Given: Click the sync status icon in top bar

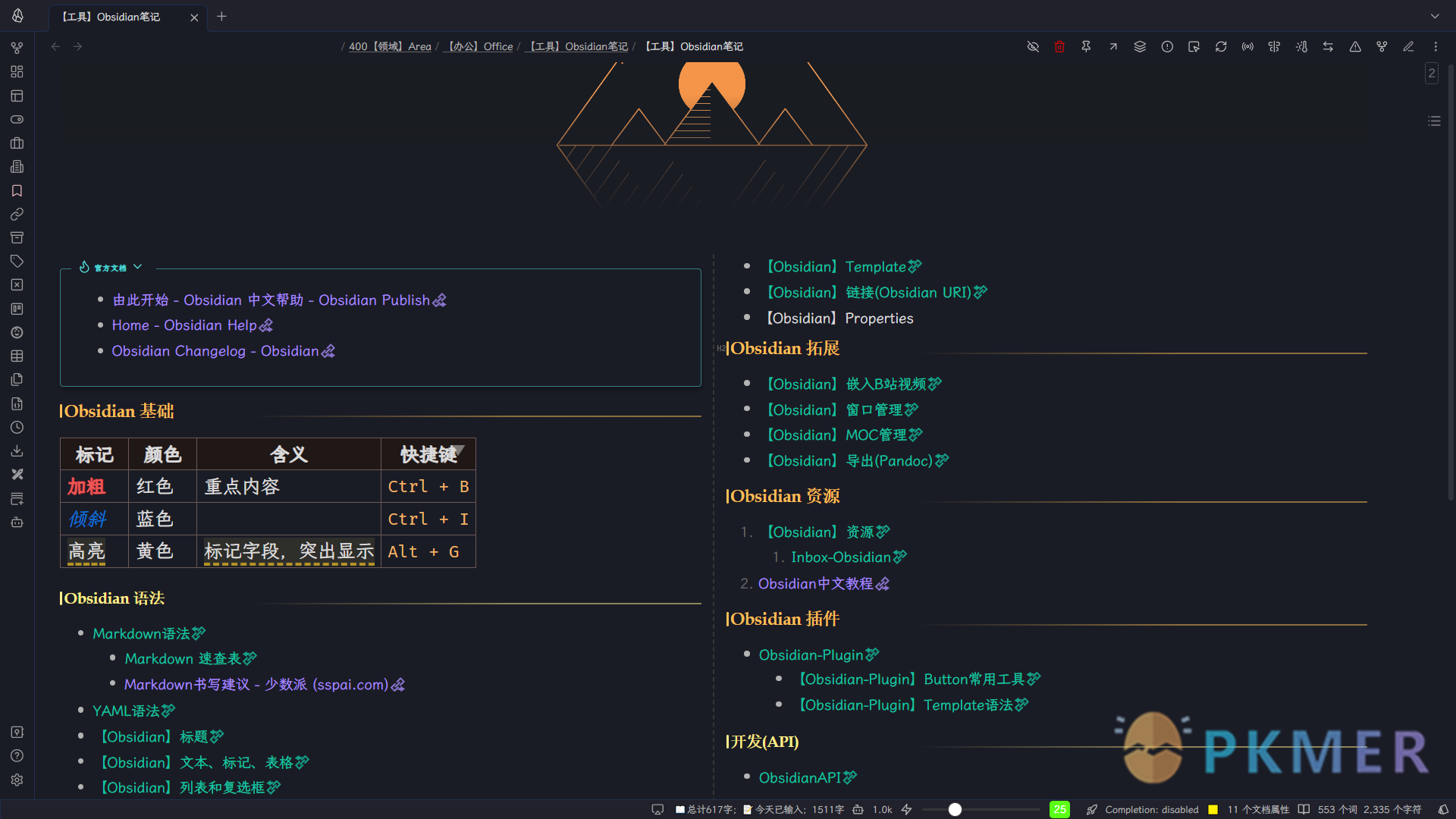Looking at the screenshot, I should click(1221, 46).
